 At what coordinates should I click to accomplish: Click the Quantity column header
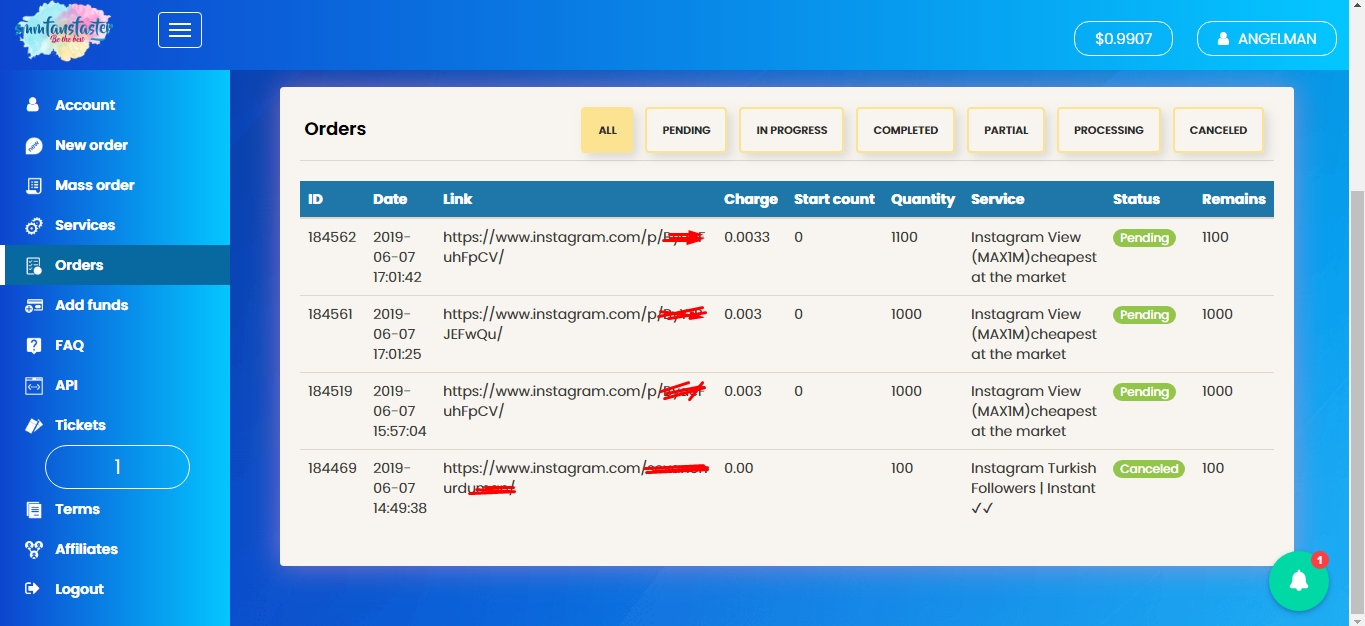pos(923,199)
